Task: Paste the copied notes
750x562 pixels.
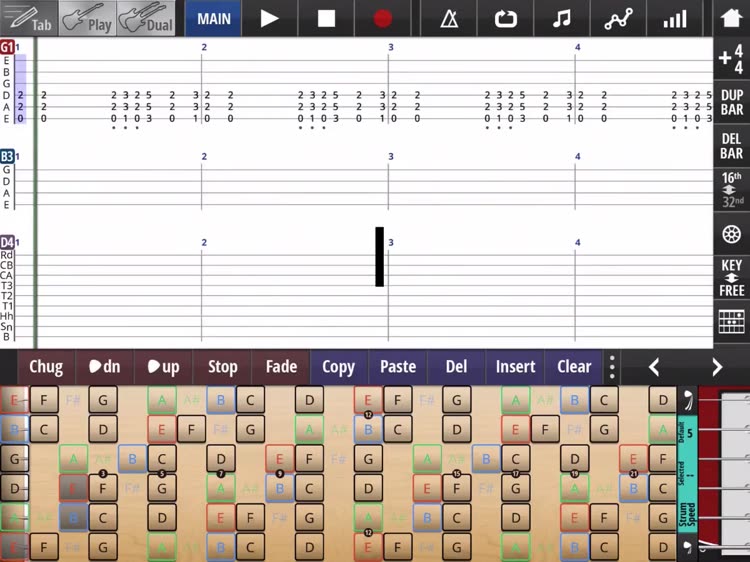Action: (398, 367)
